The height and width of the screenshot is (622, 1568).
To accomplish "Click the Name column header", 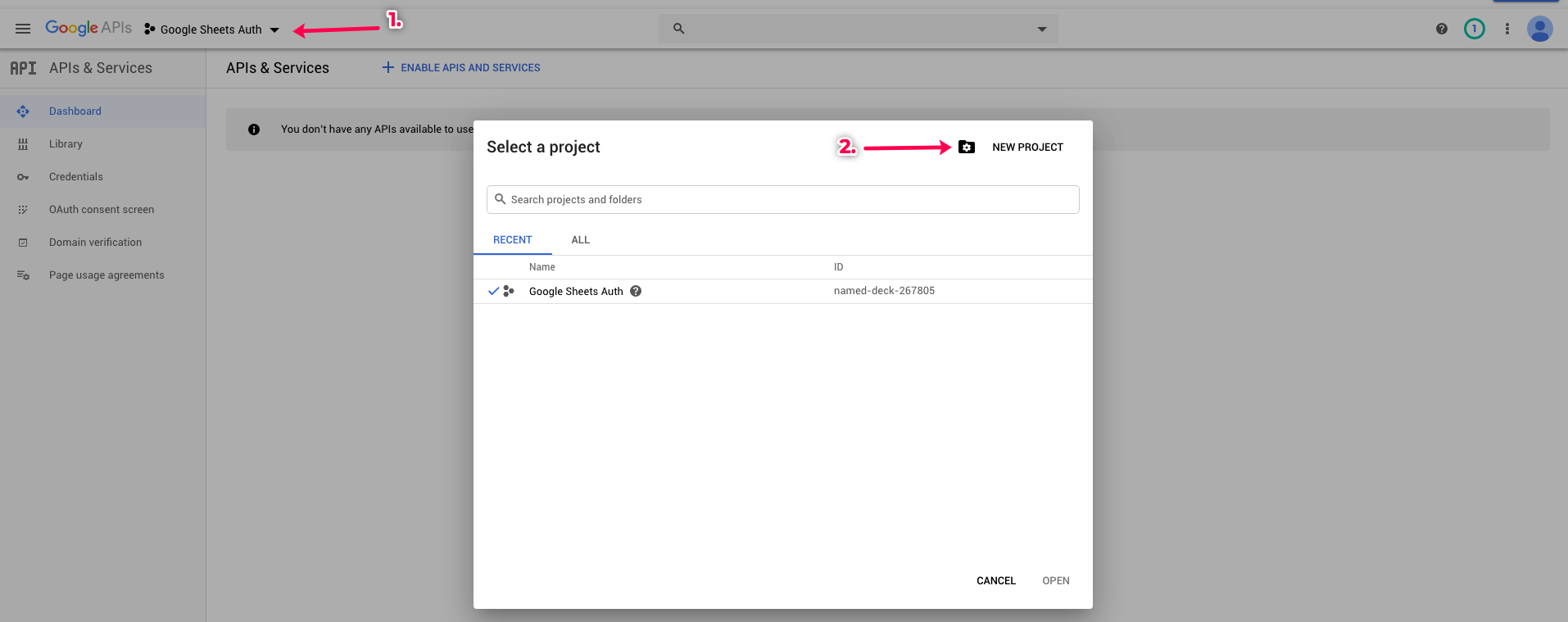I will (x=542, y=267).
